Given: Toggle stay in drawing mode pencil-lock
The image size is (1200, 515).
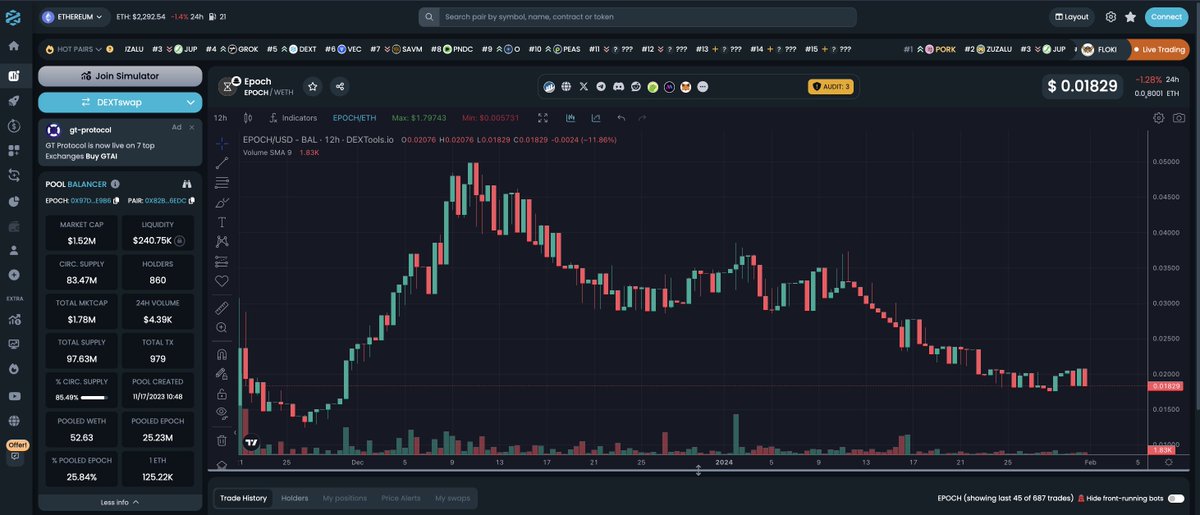Looking at the screenshot, I should click(x=222, y=374).
